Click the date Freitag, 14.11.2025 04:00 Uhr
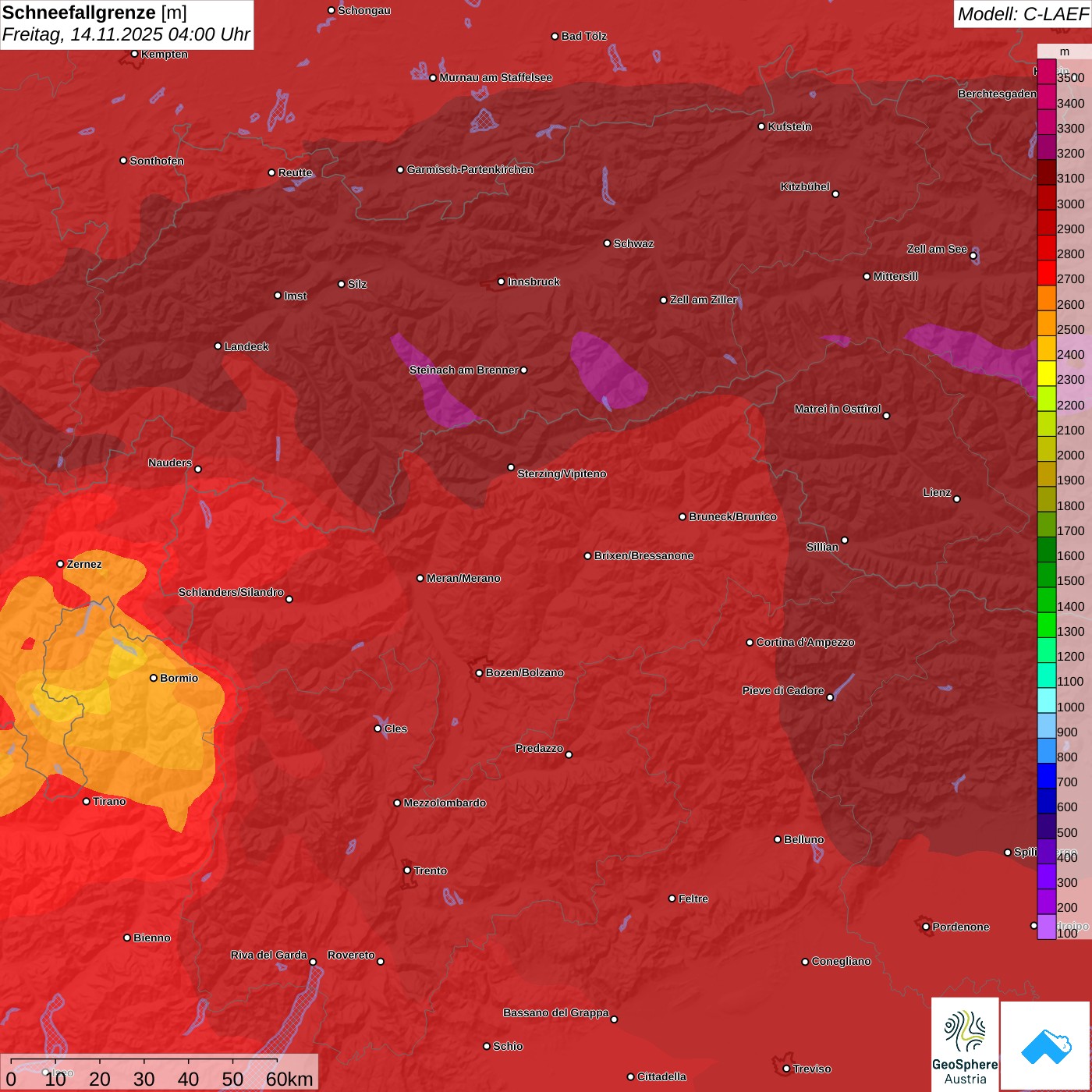The height and width of the screenshot is (1092, 1092). tap(126, 35)
